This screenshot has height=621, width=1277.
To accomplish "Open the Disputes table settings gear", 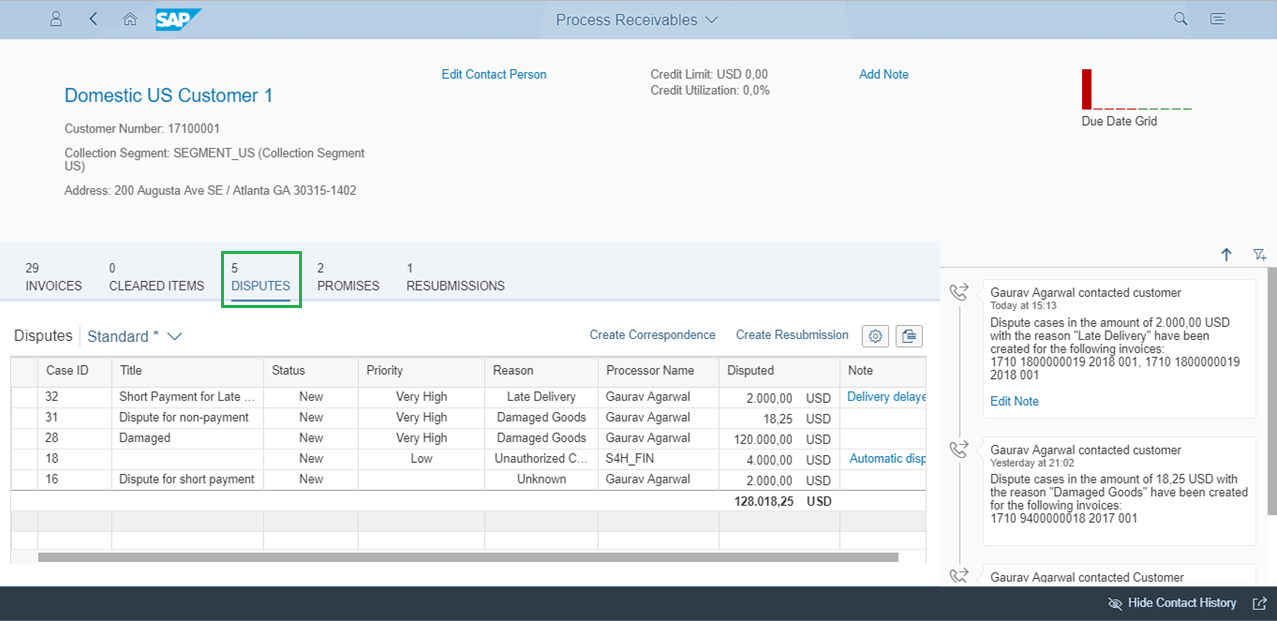I will coord(875,336).
